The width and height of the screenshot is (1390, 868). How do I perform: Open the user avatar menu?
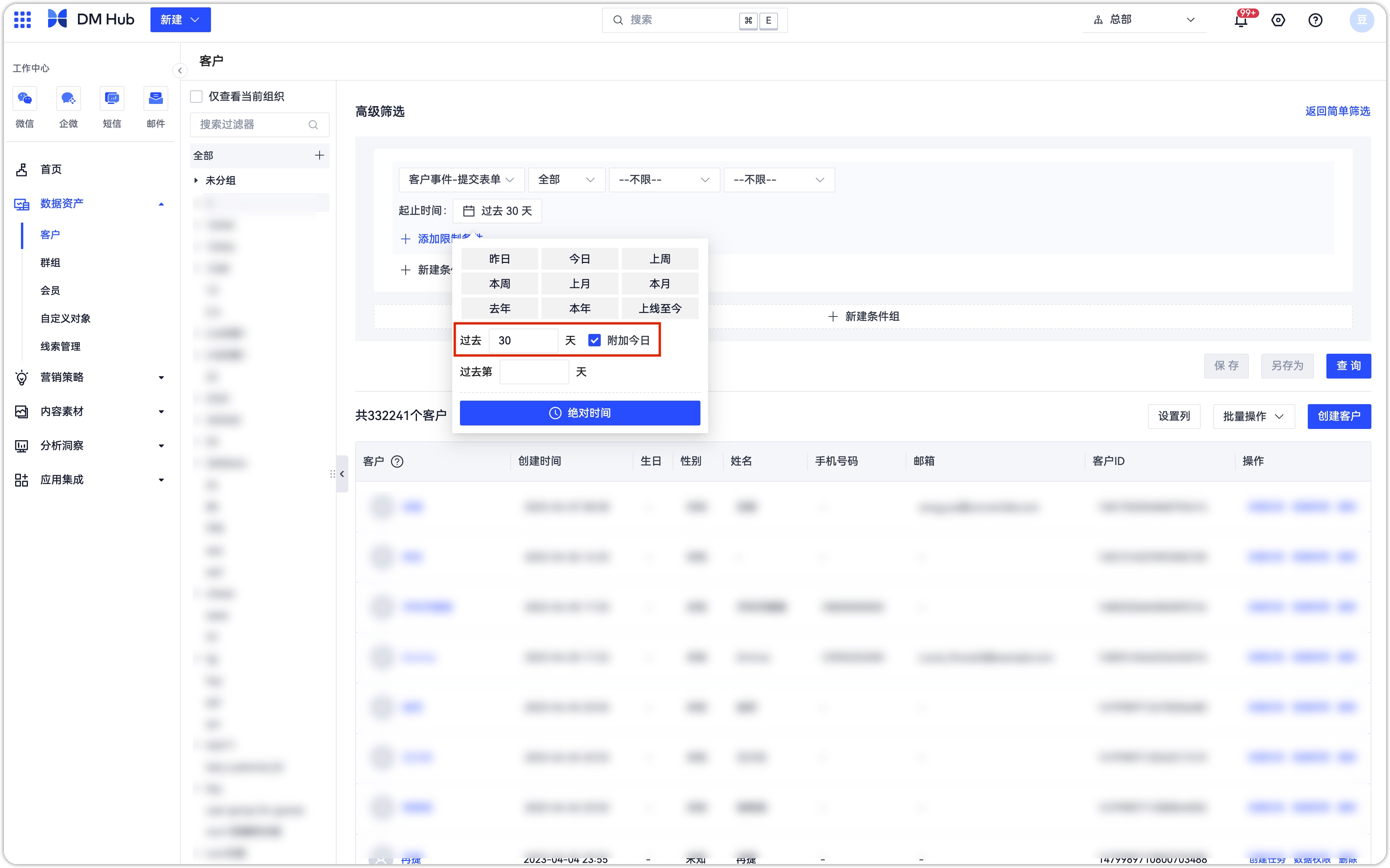click(1361, 20)
